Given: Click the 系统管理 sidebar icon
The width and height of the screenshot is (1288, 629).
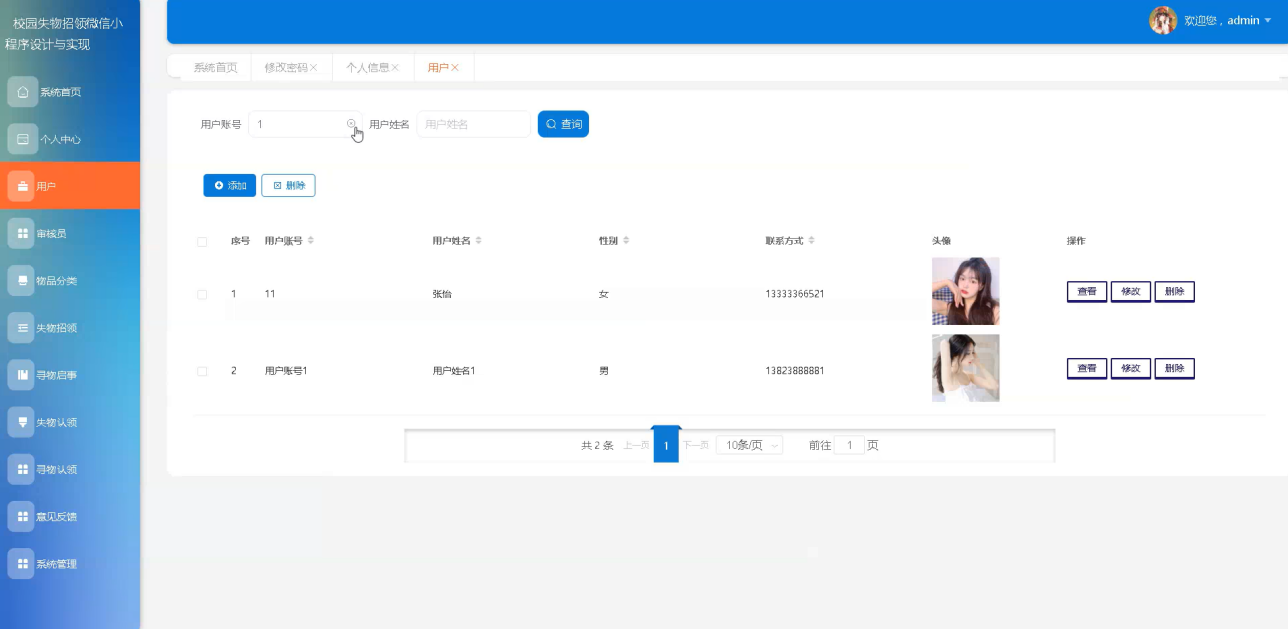Looking at the screenshot, I should click(22, 564).
